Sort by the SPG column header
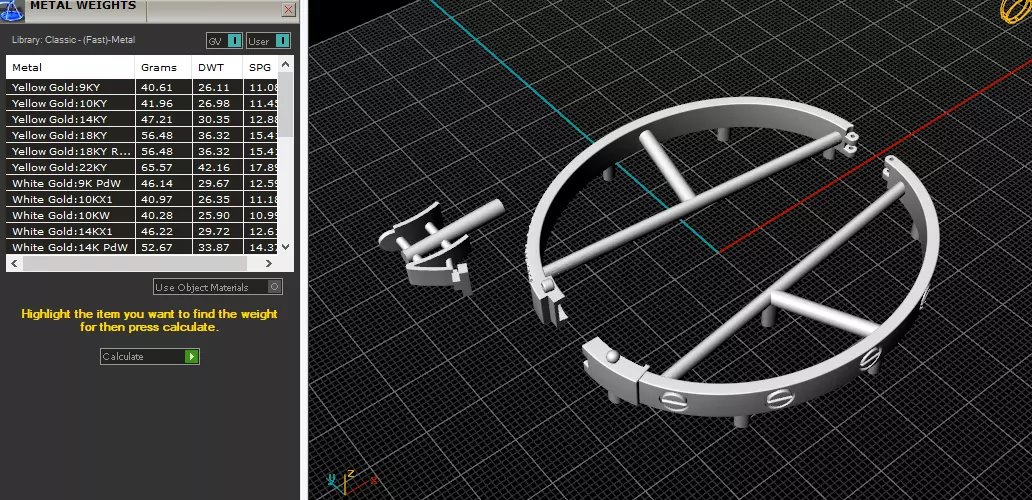 (x=261, y=67)
